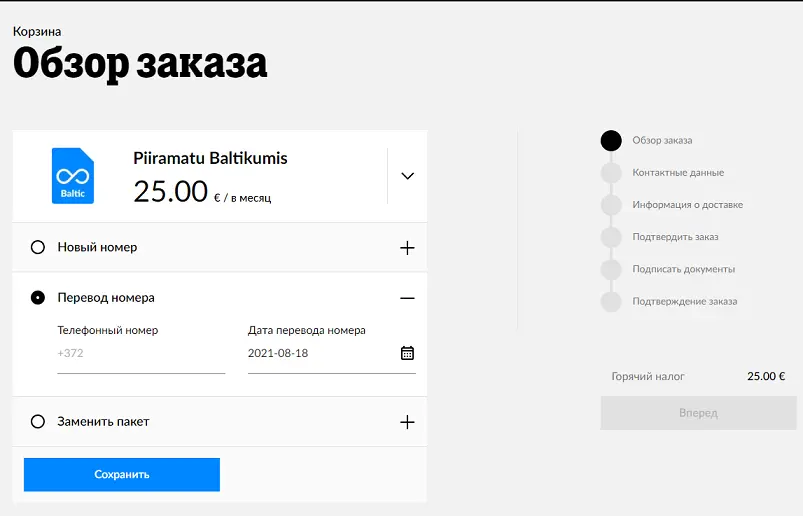Viewport: 803px width, 516px height.
Task: Click the blue Baltic infinity package icon
Action: click(x=73, y=176)
